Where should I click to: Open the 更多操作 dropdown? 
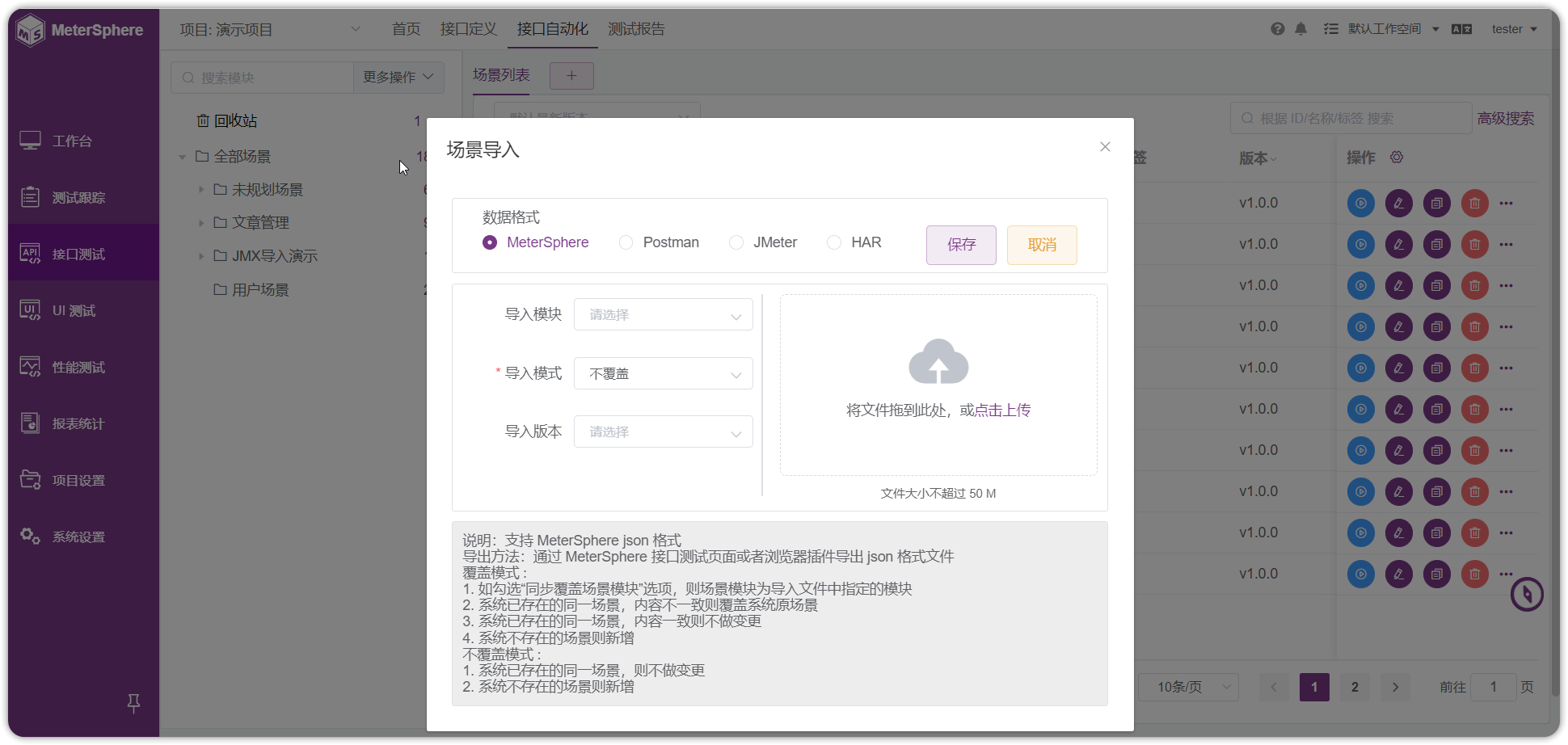point(398,78)
